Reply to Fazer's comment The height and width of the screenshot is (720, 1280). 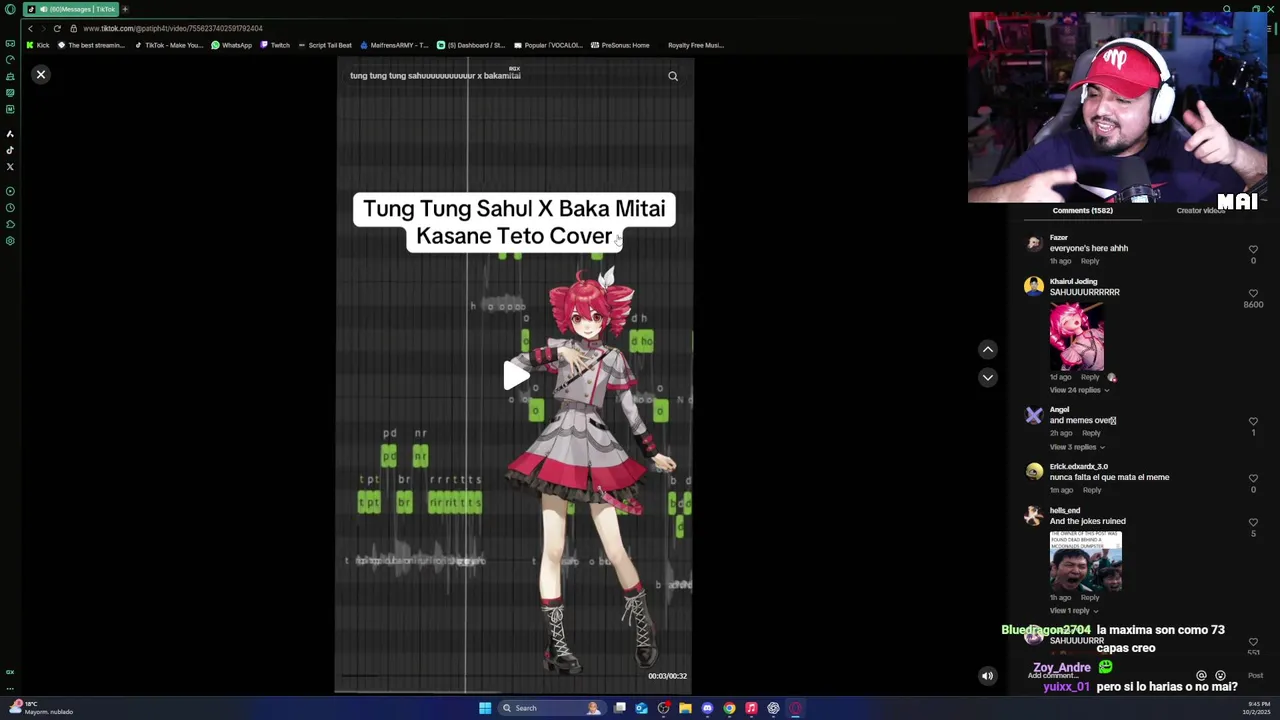tap(1090, 261)
